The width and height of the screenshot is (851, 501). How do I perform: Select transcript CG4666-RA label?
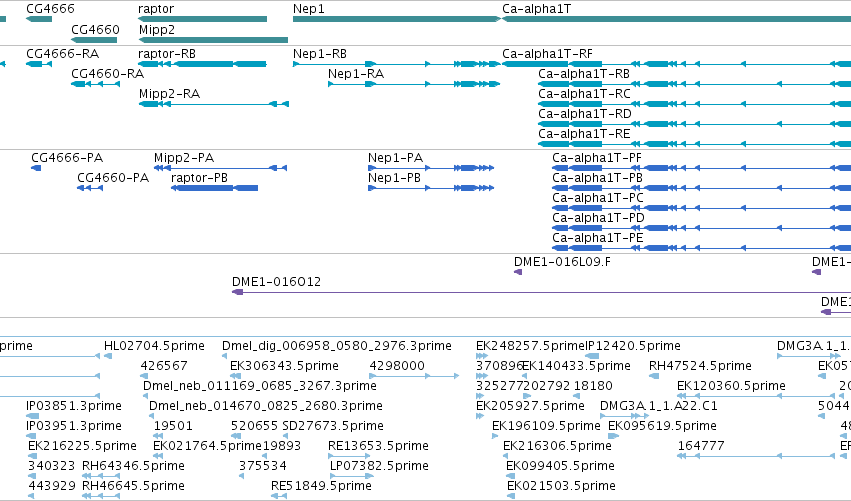[62, 54]
